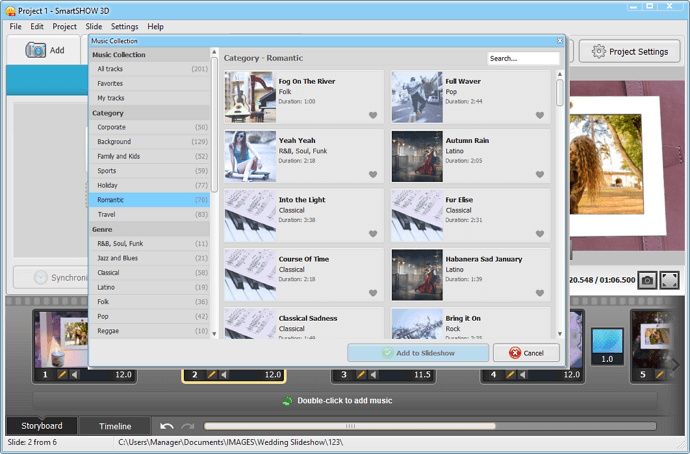Select All tracks in Music Collection

coord(150,69)
